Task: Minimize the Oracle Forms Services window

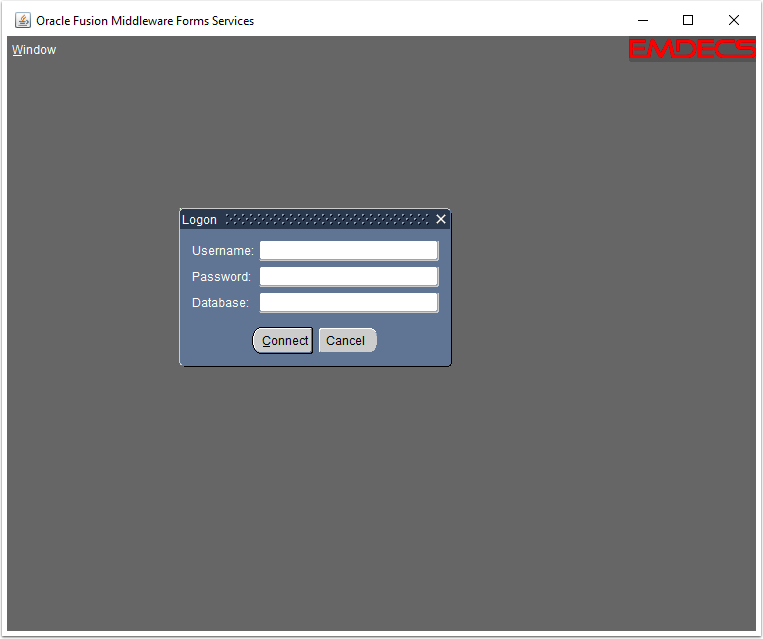Action: pyautogui.click(x=643, y=20)
